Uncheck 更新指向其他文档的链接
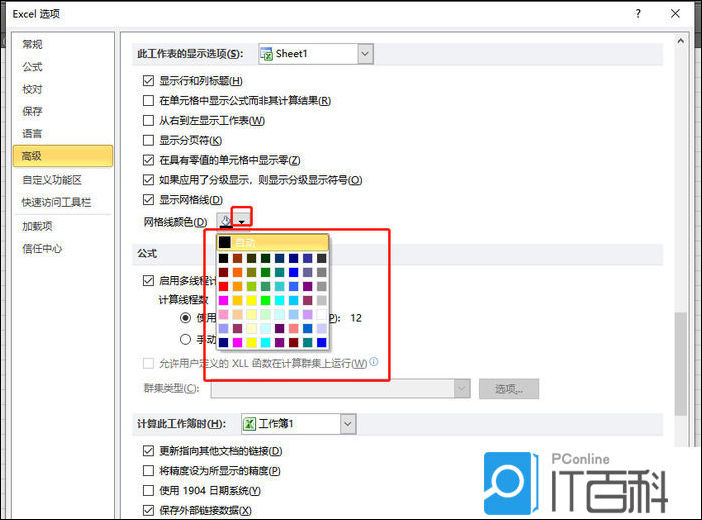This screenshot has width=702, height=520. [148, 451]
